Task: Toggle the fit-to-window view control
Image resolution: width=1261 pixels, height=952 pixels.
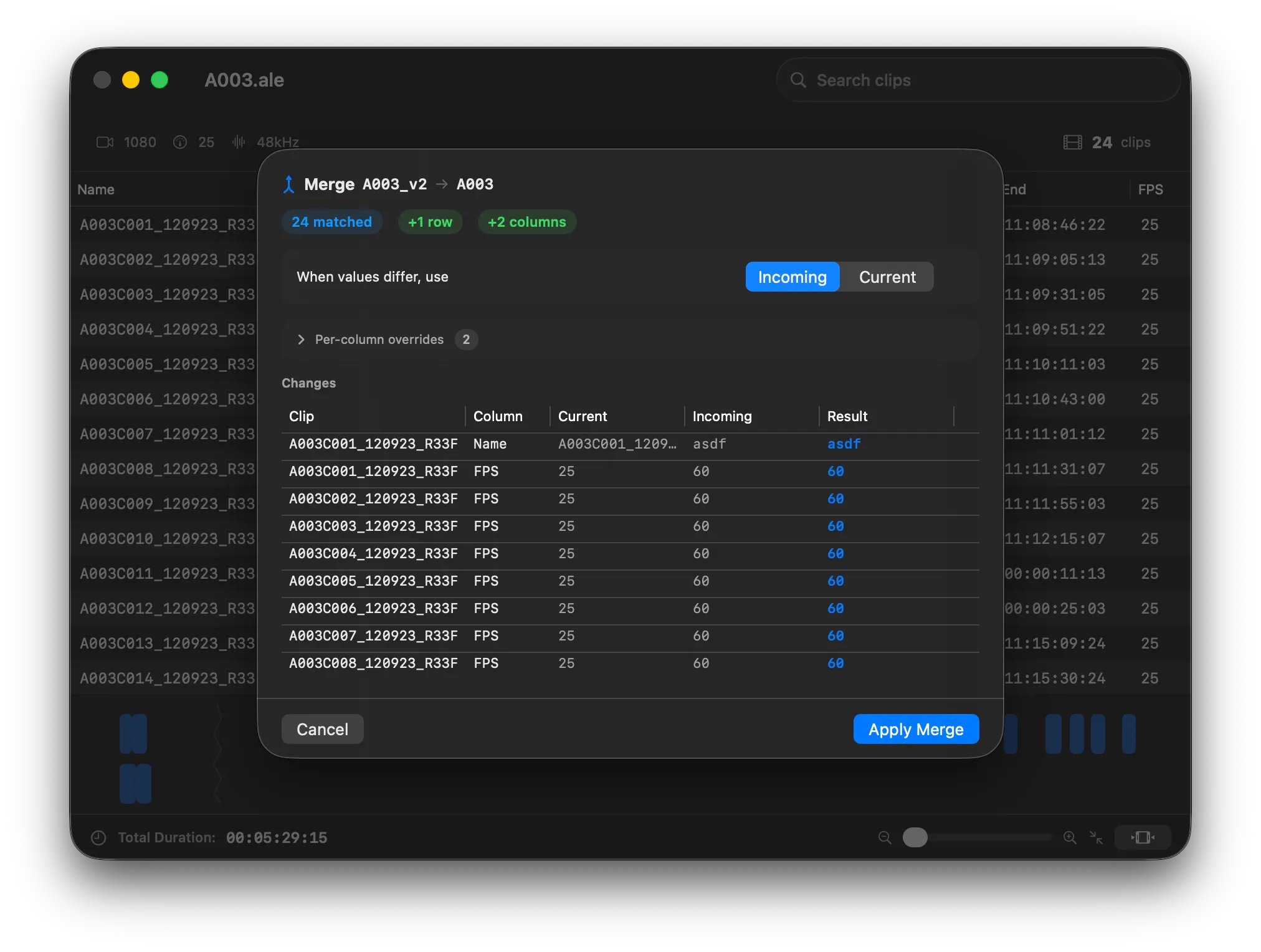Action: pos(1142,837)
